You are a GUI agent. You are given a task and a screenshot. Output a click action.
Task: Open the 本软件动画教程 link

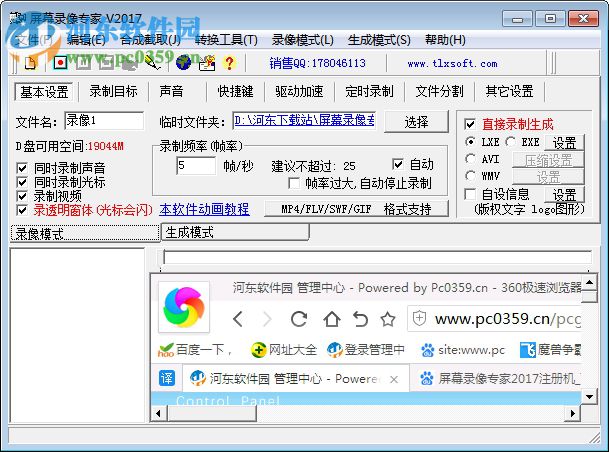(x=204, y=209)
